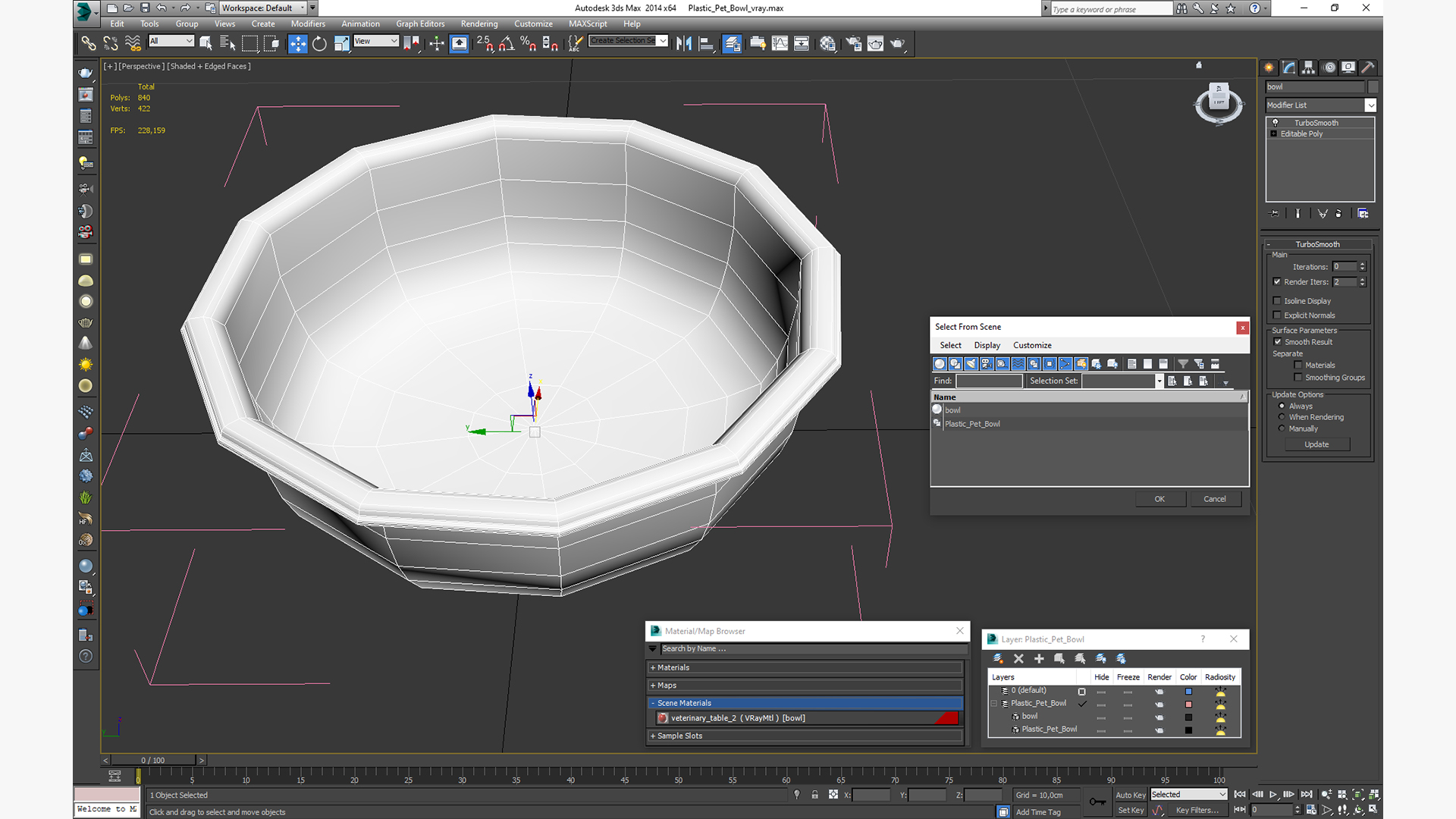Toggle the Auto Key button
The width and height of the screenshot is (1456, 819).
pyautogui.click(x=1130, y=795)
